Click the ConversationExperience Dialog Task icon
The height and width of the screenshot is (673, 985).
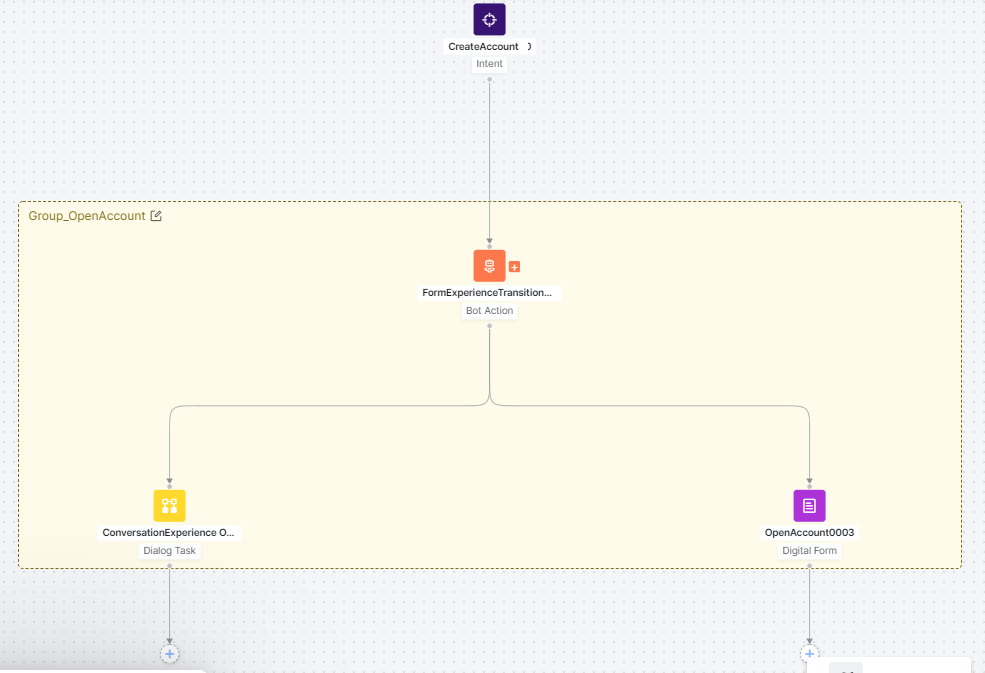pos(169,505)
